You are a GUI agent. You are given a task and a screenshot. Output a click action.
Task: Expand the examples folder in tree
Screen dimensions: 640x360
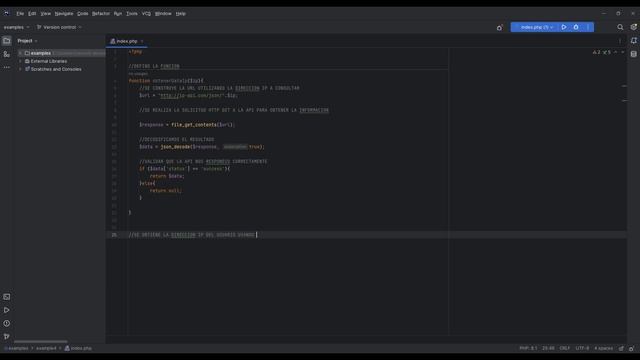tap(20, 53)
